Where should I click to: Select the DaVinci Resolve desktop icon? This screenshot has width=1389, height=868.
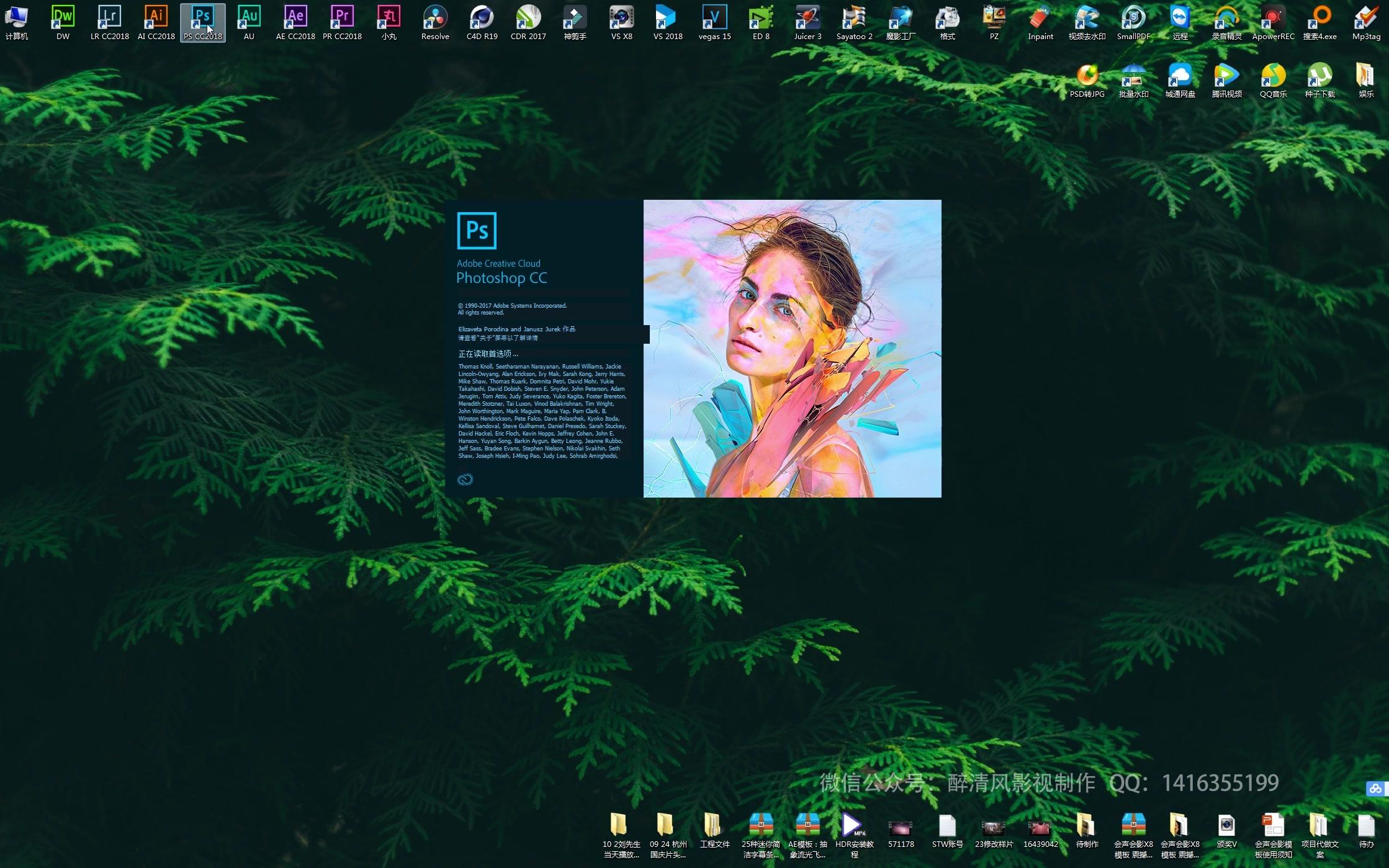click(435, 19)
